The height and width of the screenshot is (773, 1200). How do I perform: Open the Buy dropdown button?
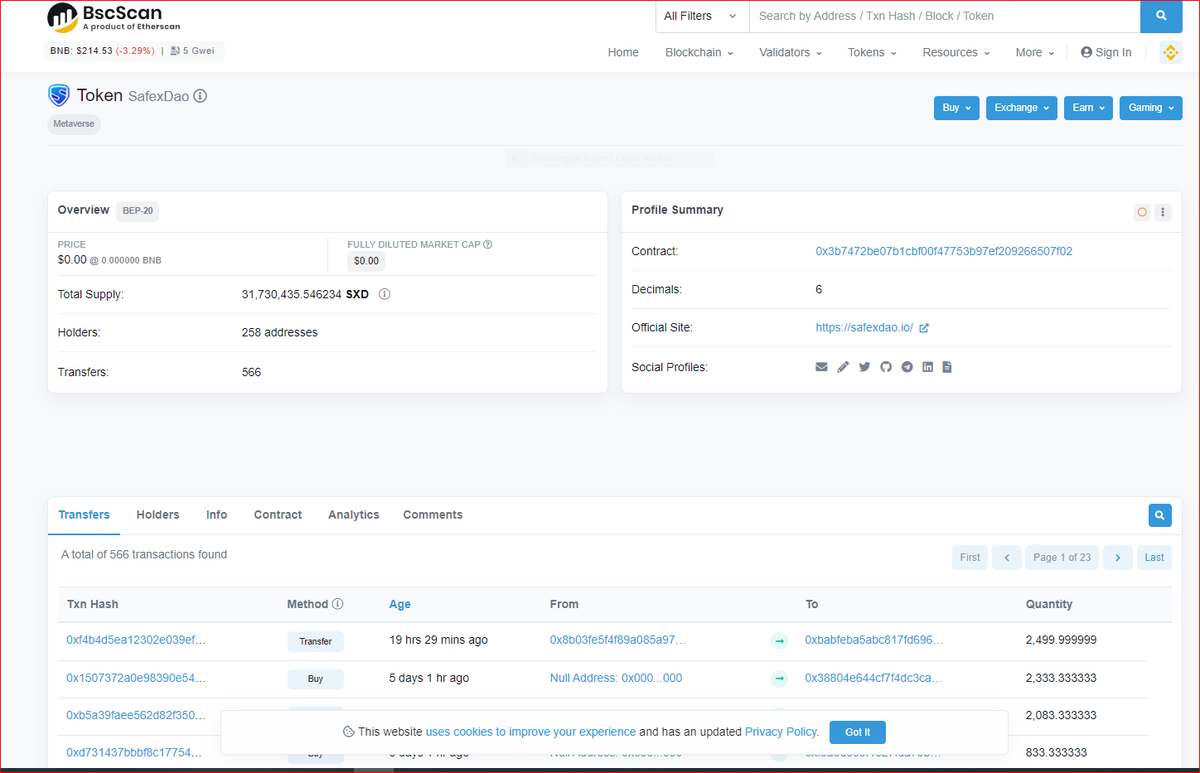tap(956, 108)
